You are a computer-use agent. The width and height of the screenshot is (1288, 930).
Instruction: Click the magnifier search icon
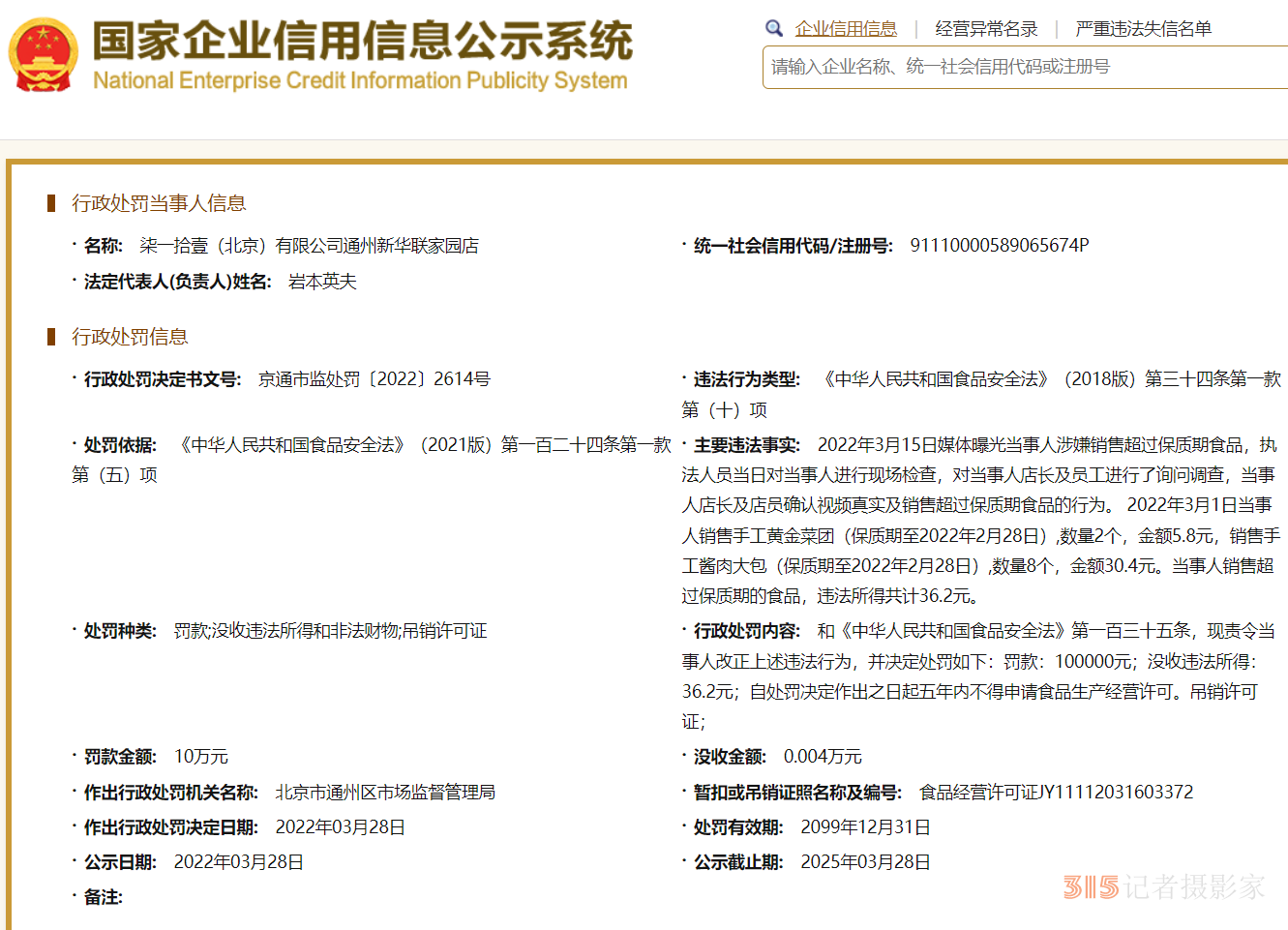tap(773, 29)
